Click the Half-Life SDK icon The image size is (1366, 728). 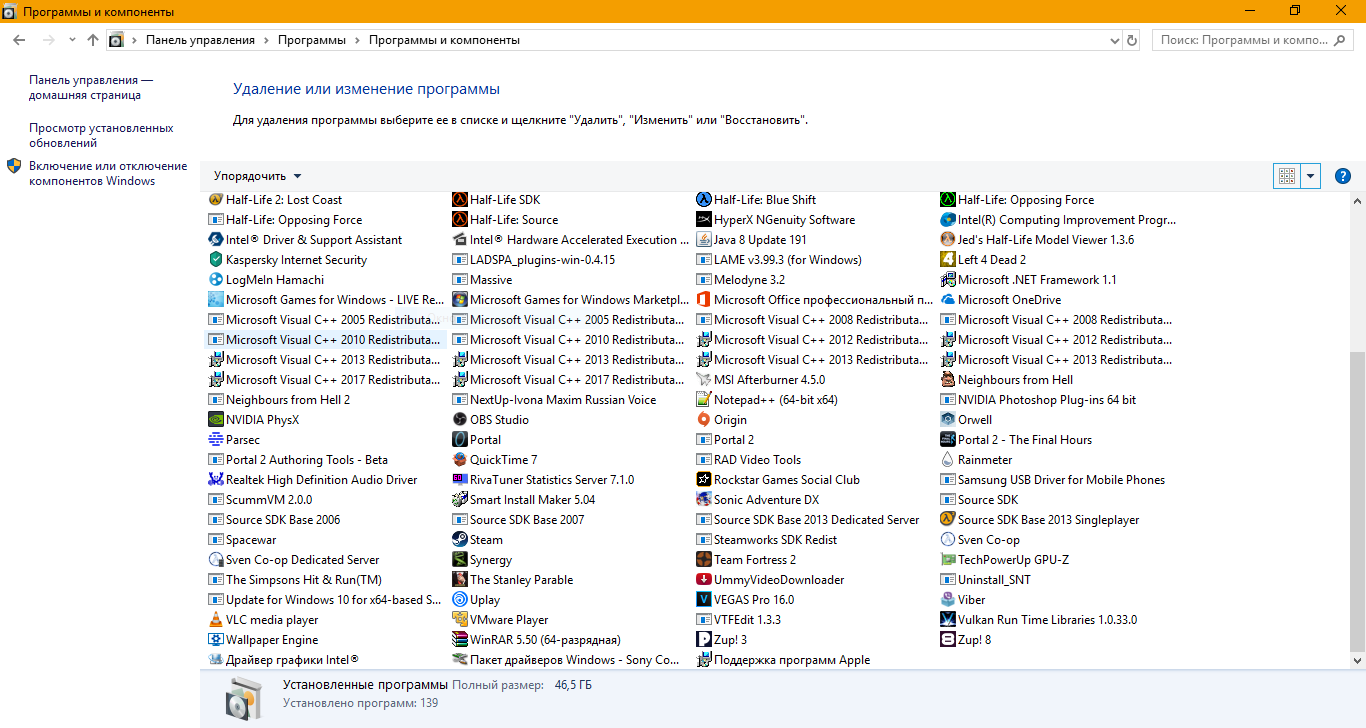459,200
